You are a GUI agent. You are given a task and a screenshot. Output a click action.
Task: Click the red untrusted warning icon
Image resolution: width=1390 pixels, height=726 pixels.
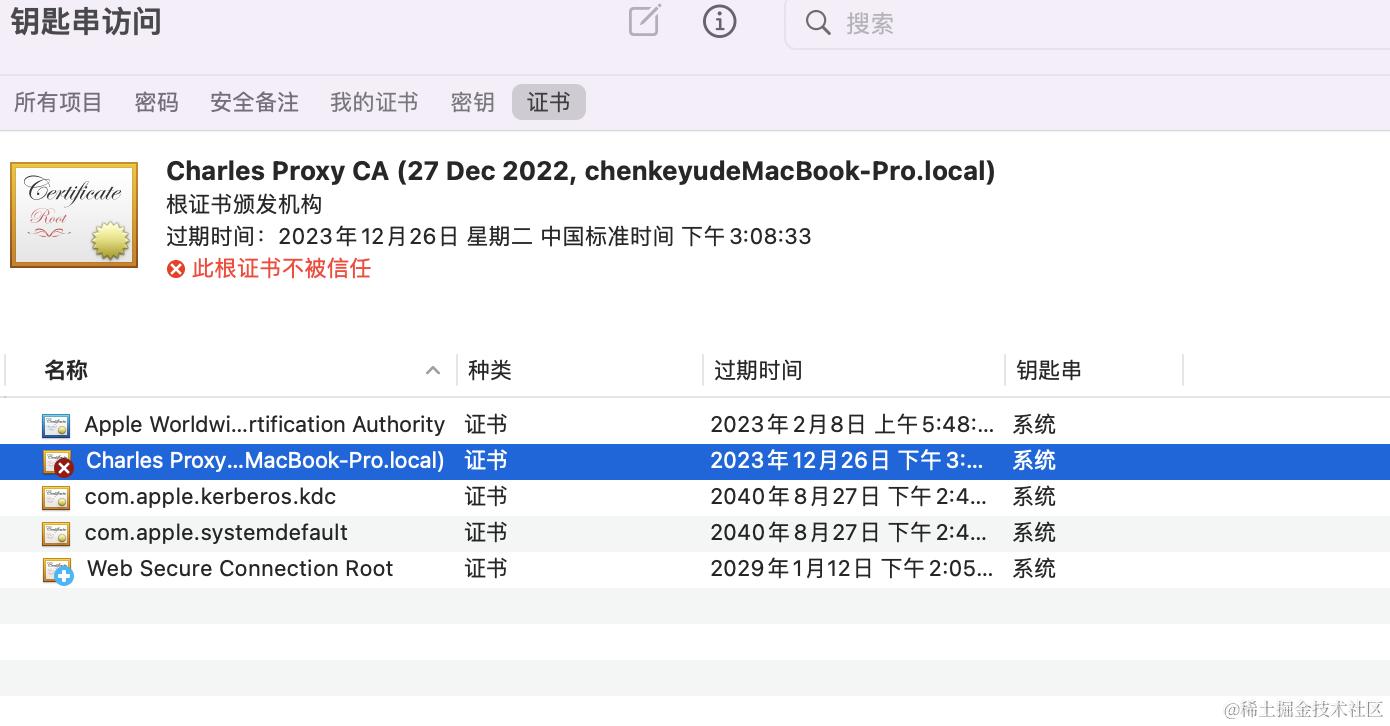click(176, 269)
